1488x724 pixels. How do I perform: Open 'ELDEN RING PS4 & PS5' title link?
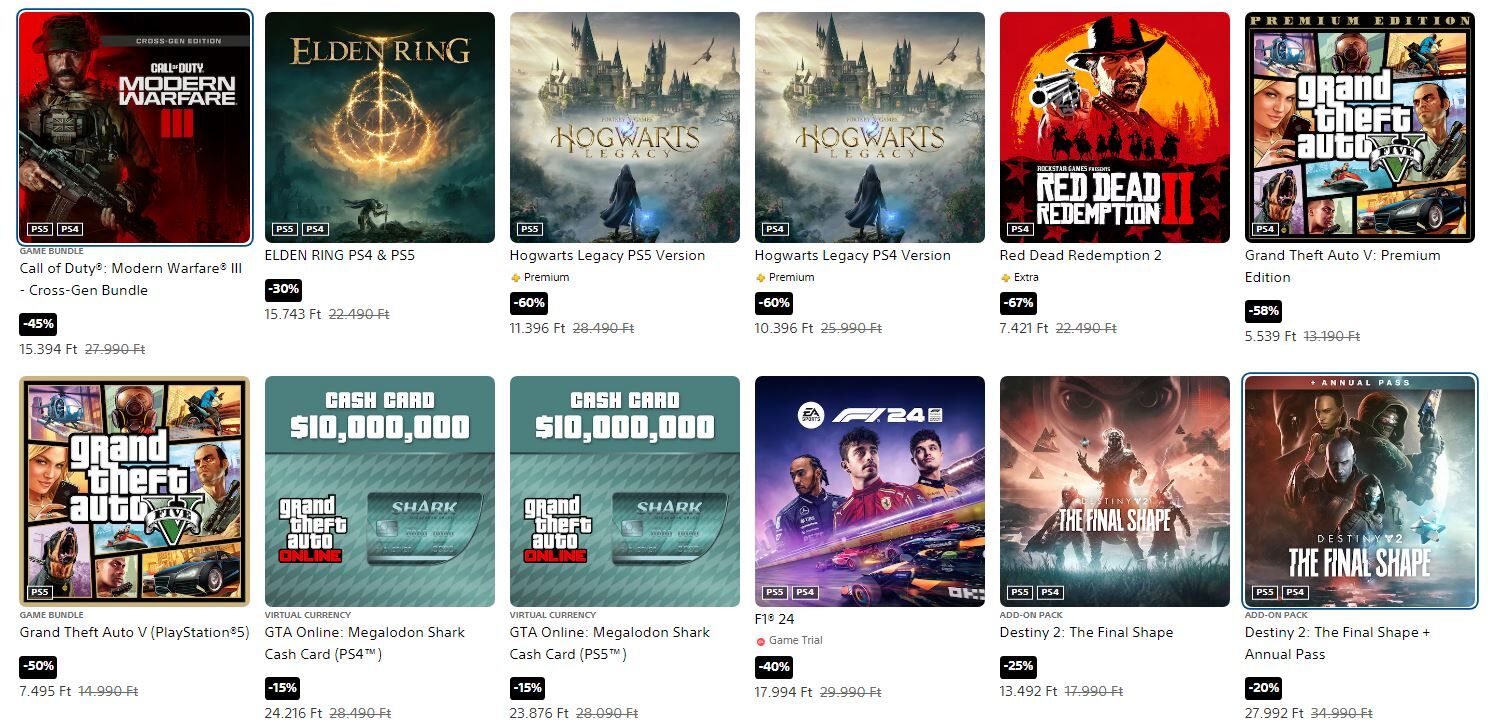[x=340, y=255]
